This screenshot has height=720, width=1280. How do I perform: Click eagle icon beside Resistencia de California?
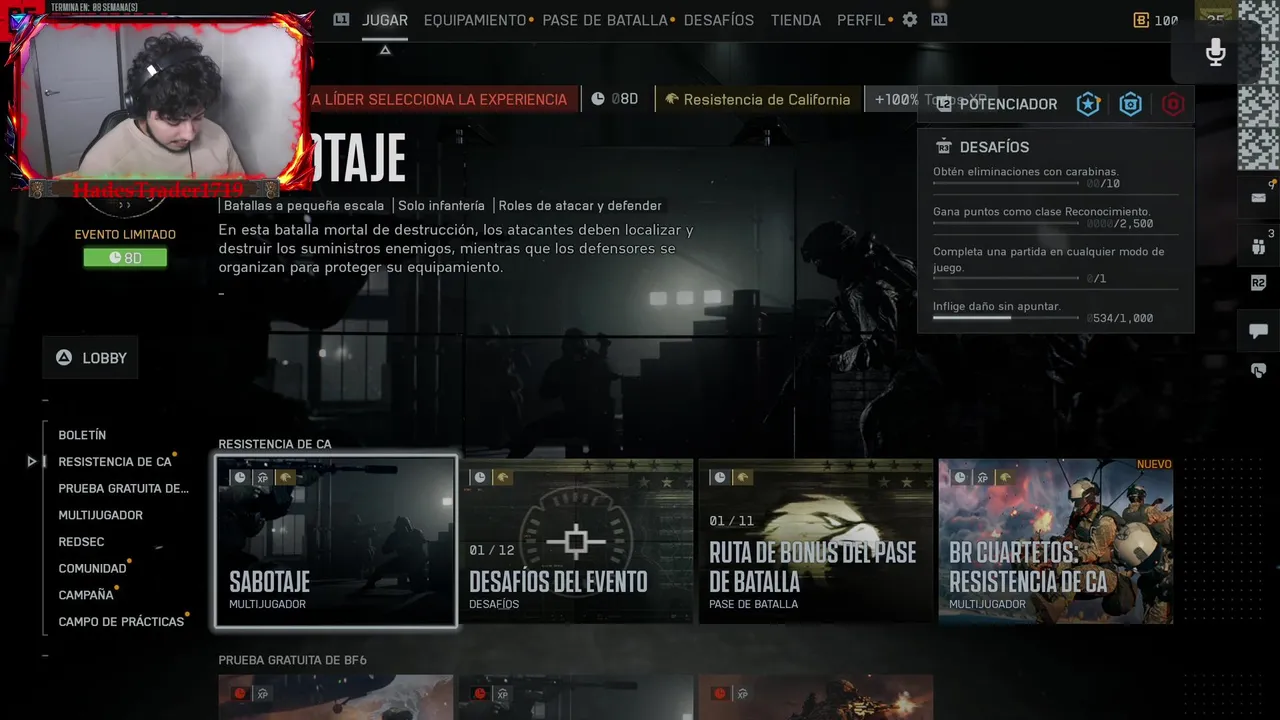click(672, 99)
